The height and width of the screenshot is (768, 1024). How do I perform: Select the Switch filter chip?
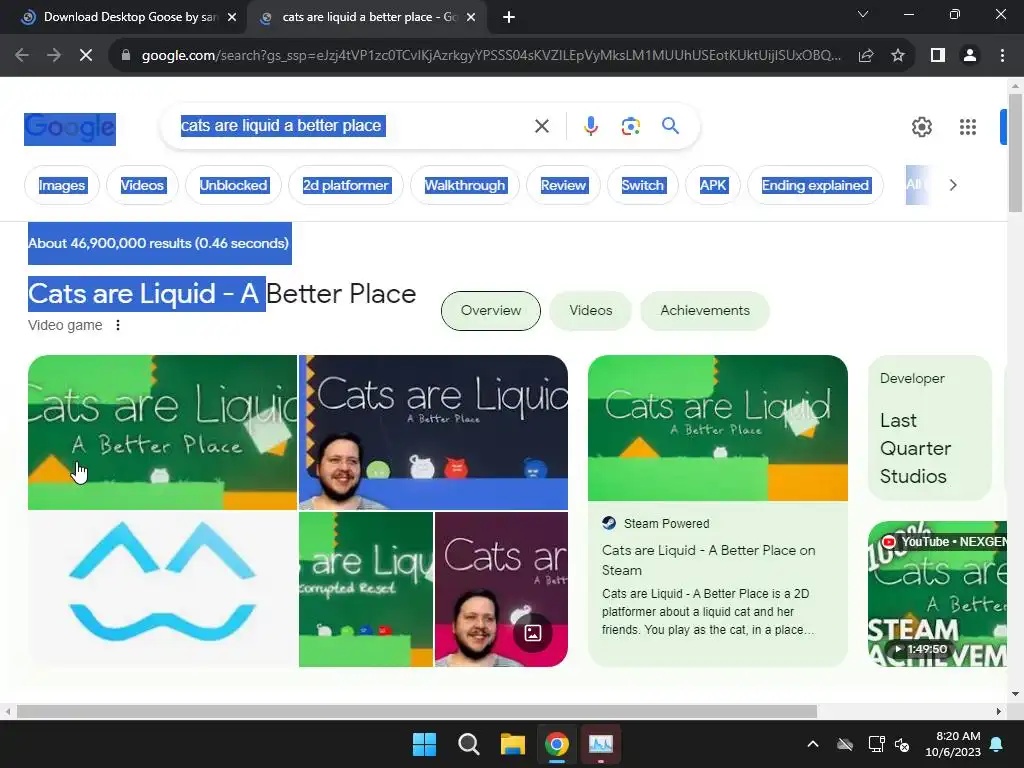643,185
